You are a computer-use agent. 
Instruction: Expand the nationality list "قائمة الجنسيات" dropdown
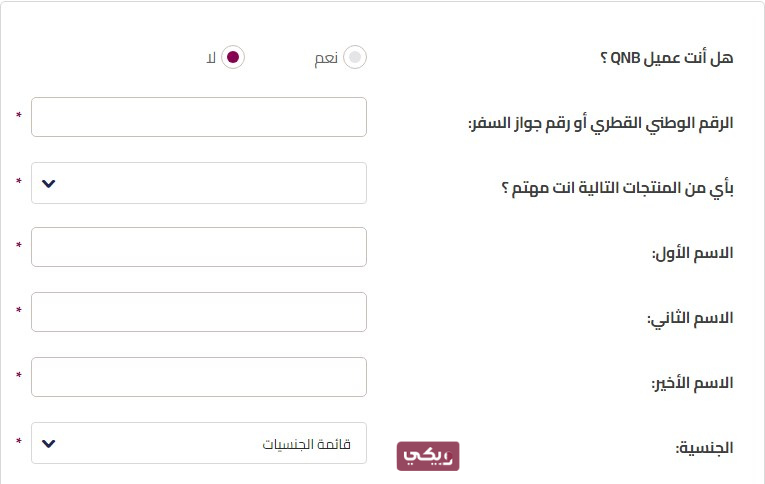[199, 443]
